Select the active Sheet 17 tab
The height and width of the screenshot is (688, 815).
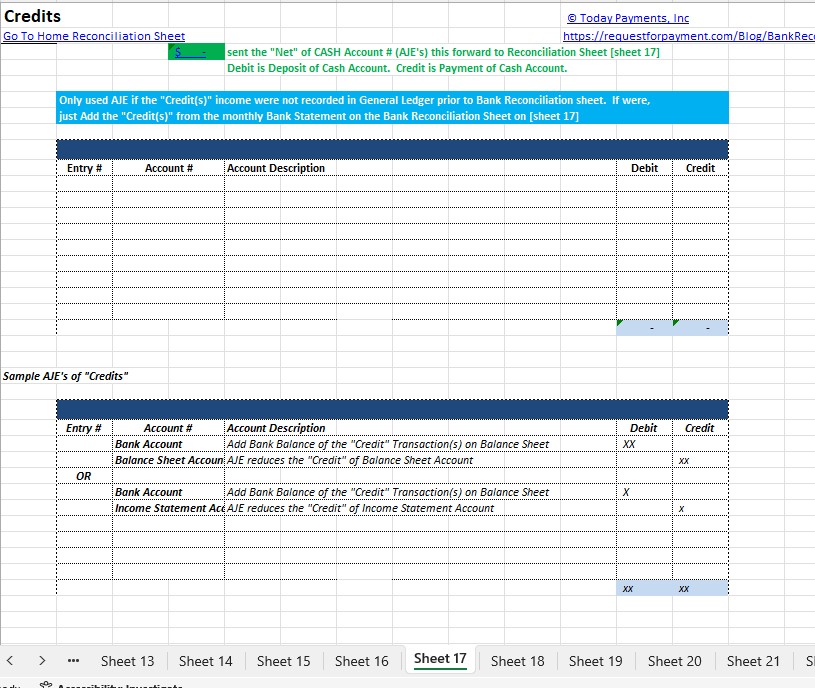tap(440, 659)
